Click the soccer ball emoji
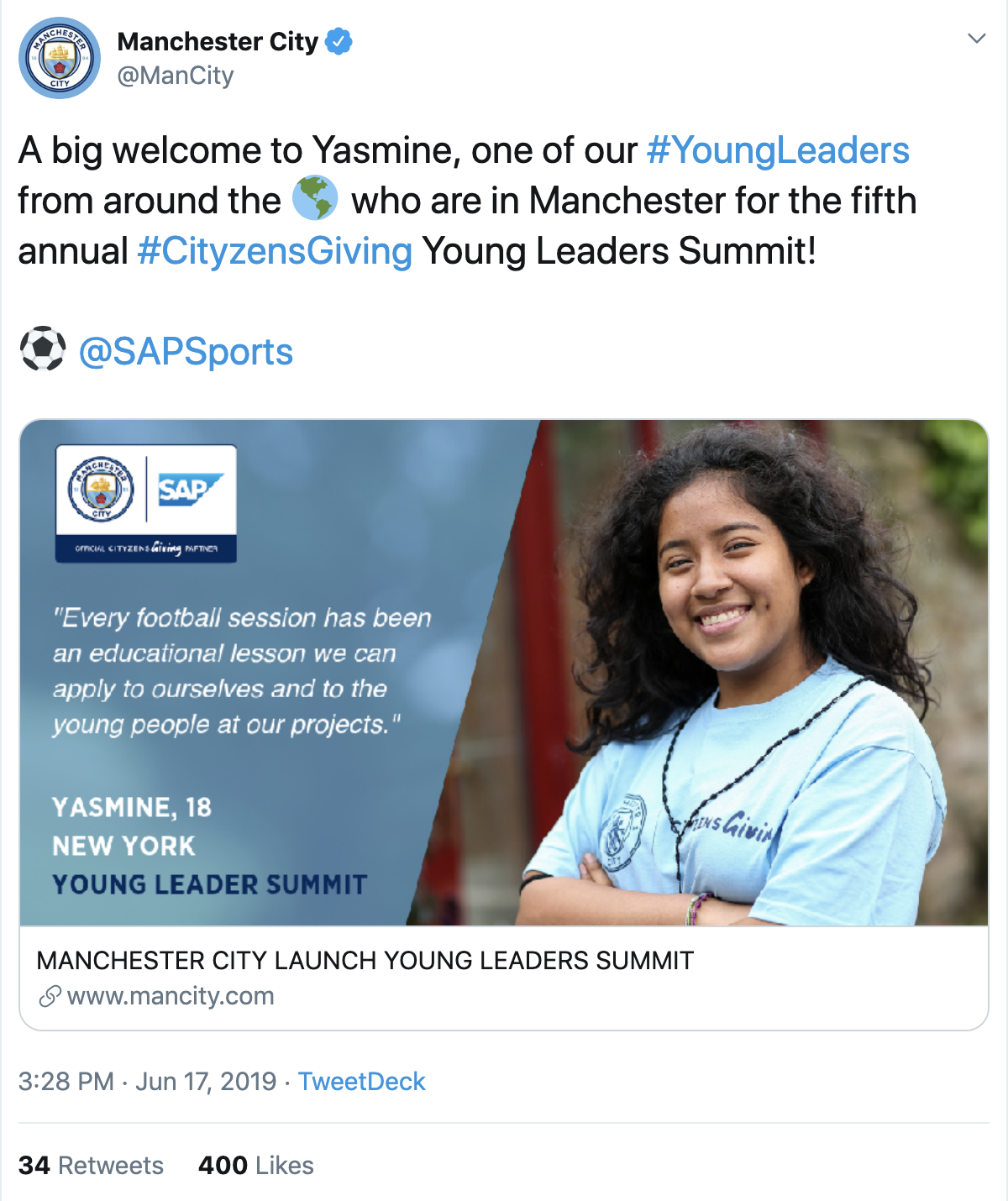Viewport: 1008px width, 1201px height. 42,349
